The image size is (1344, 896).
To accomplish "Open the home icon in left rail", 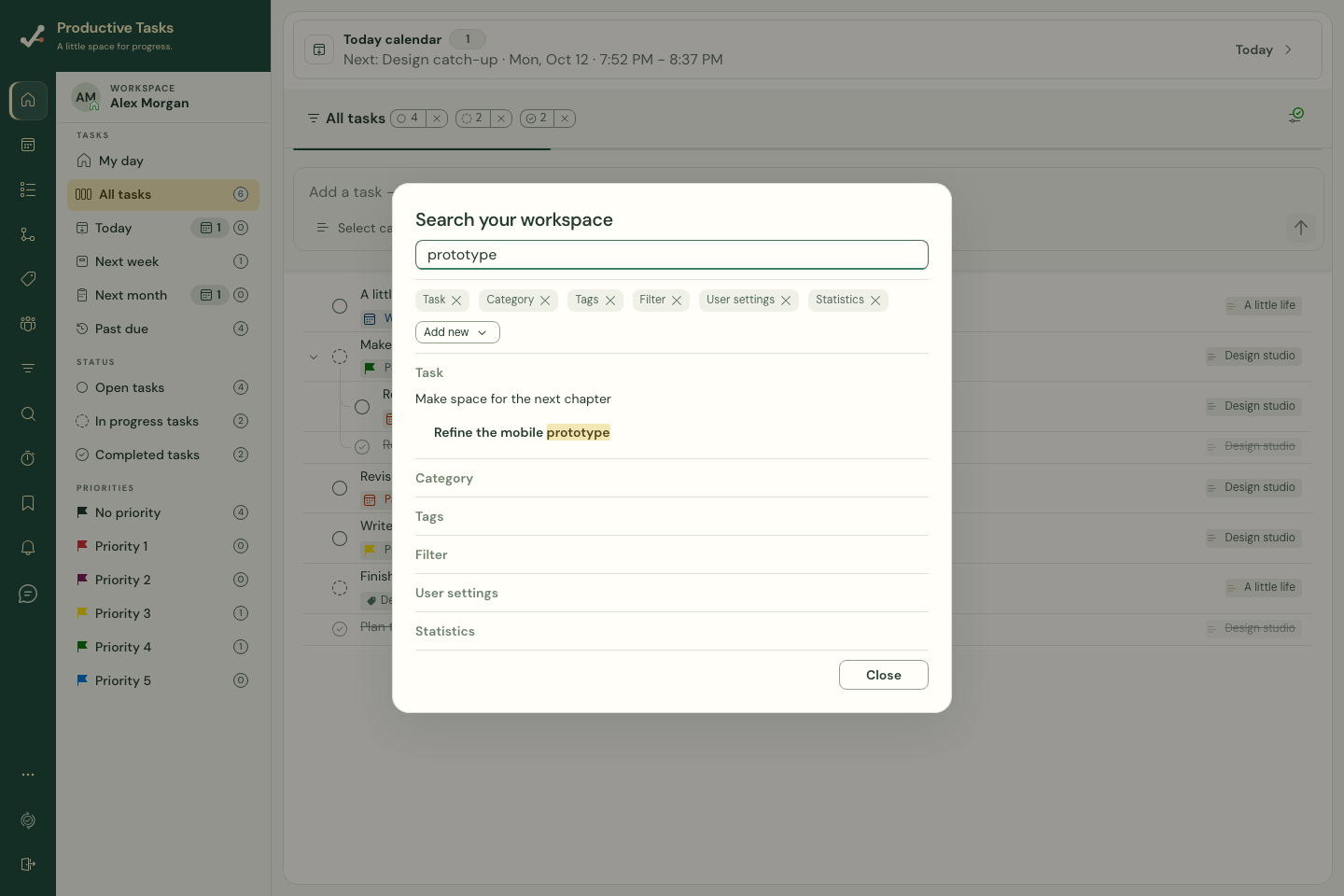I will (x=28, y=100).
